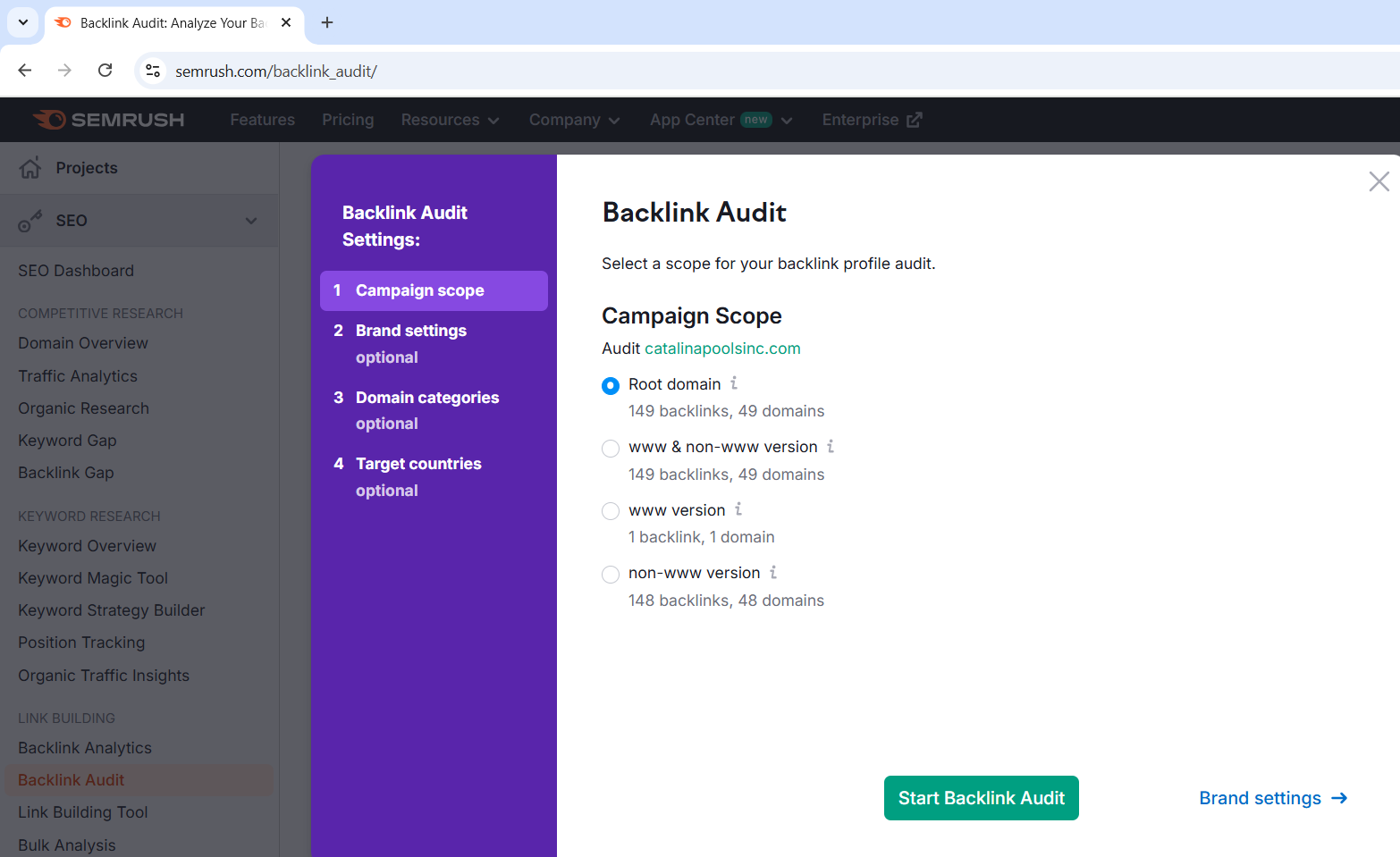The width and height of the screenshot is (1400, 857).
Task: Expand the Resources menu
Action: click(450, 120)
